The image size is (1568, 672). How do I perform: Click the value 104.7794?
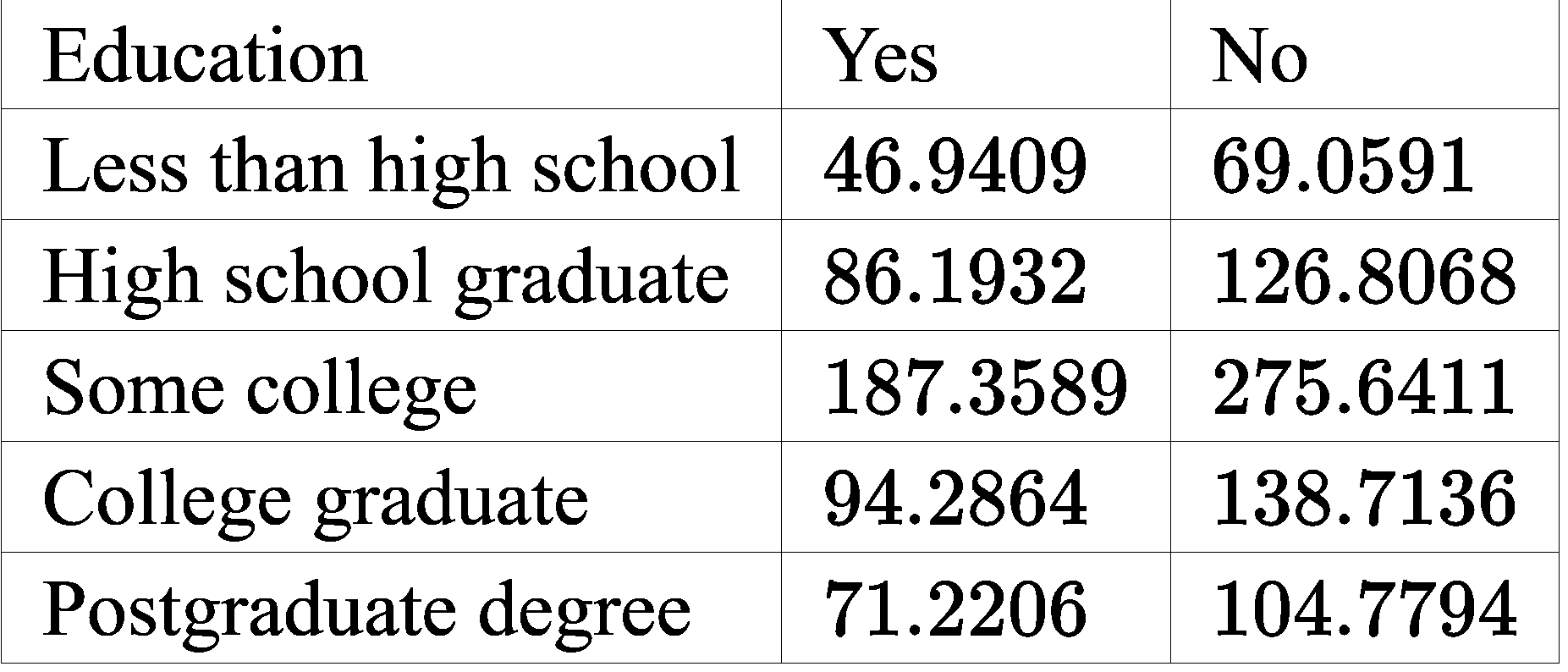click(1363, 609)
